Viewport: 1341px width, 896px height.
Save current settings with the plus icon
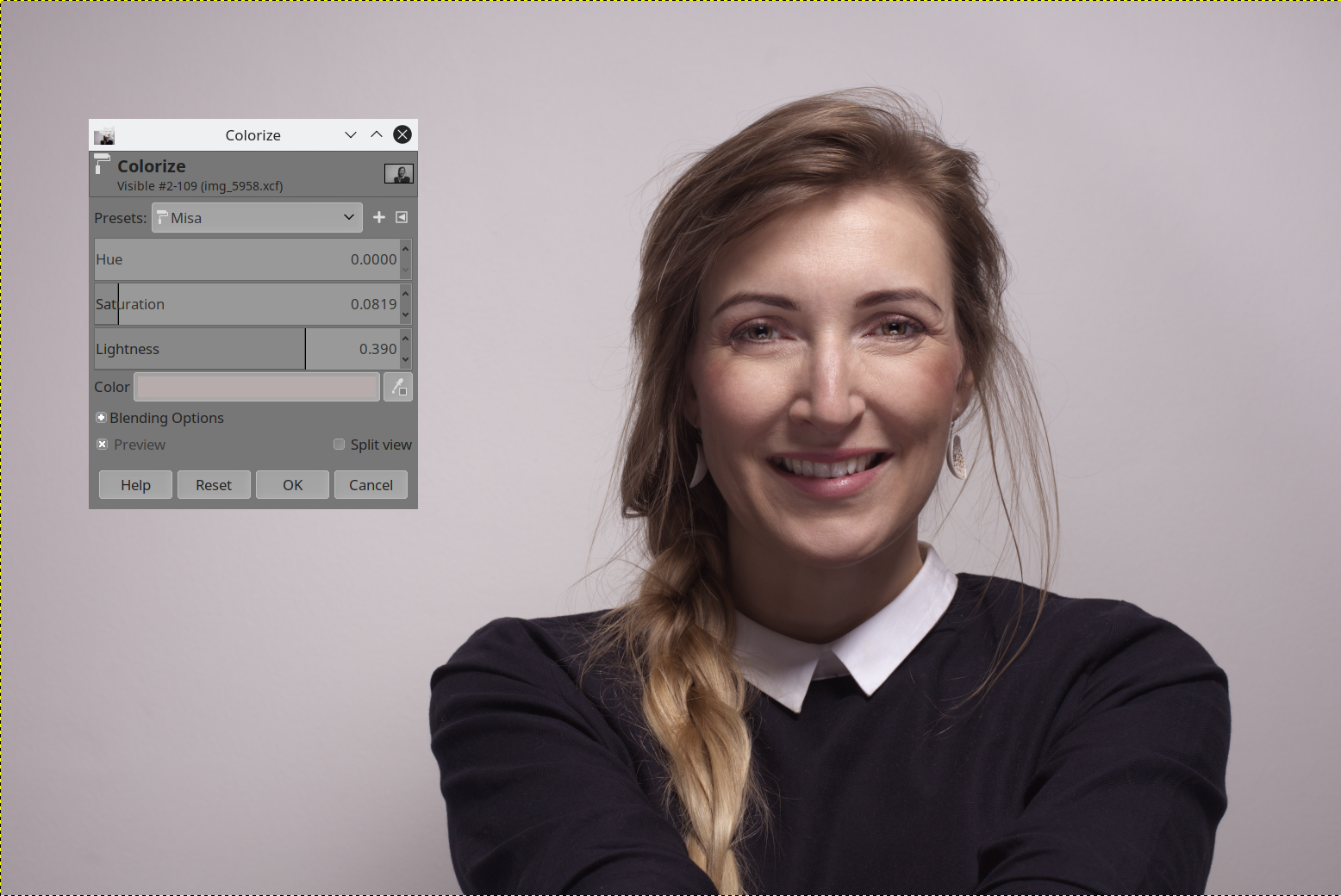[379, 217]
